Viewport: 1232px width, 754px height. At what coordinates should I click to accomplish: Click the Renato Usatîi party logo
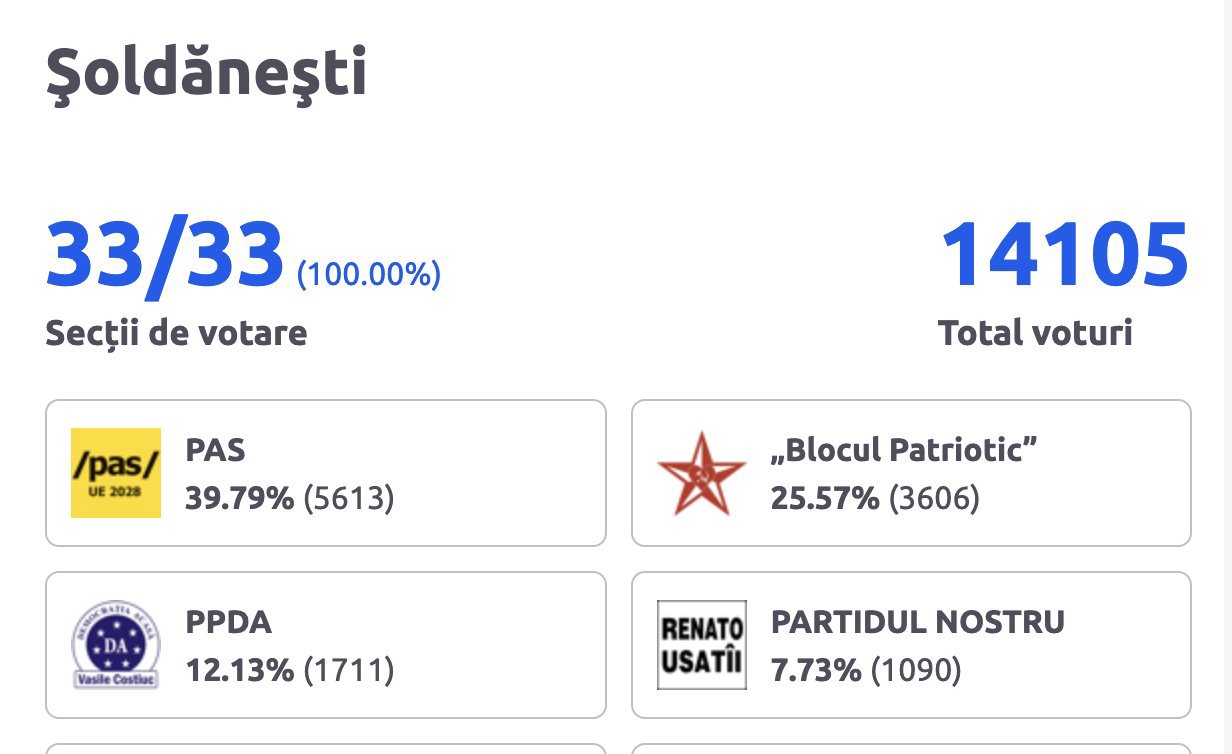coord(701,645)
